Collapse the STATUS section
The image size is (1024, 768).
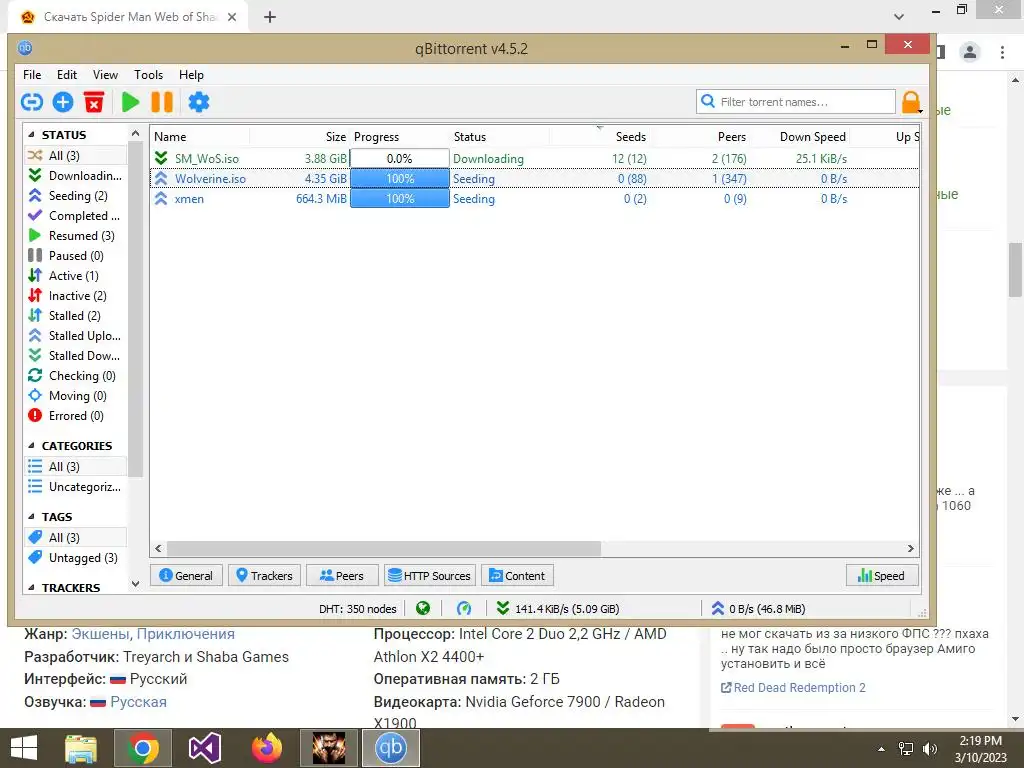tap(31, 135)
